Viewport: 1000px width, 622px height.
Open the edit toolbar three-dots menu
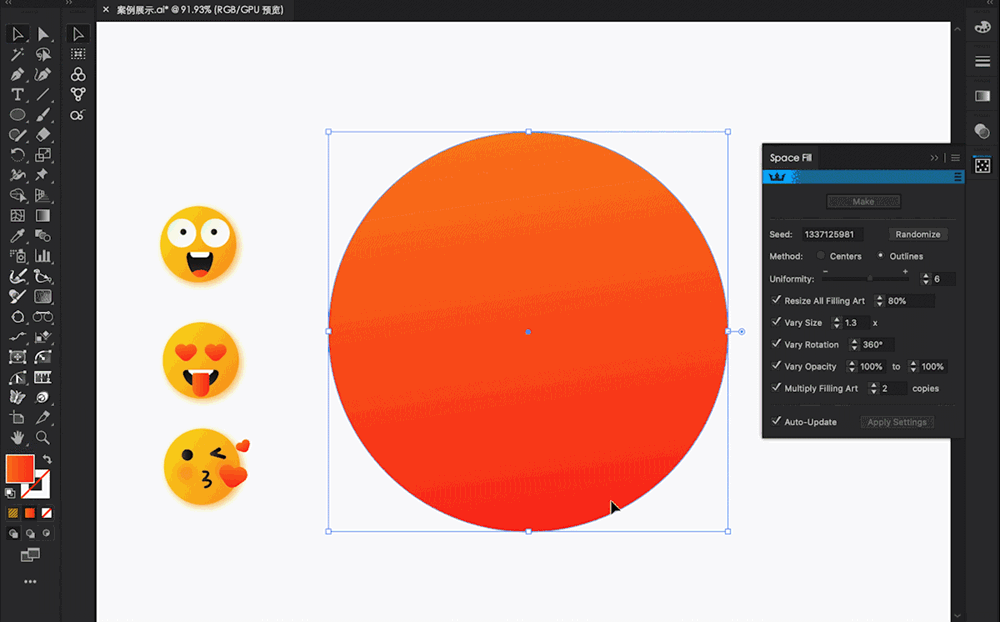click(x=30, y=581)
